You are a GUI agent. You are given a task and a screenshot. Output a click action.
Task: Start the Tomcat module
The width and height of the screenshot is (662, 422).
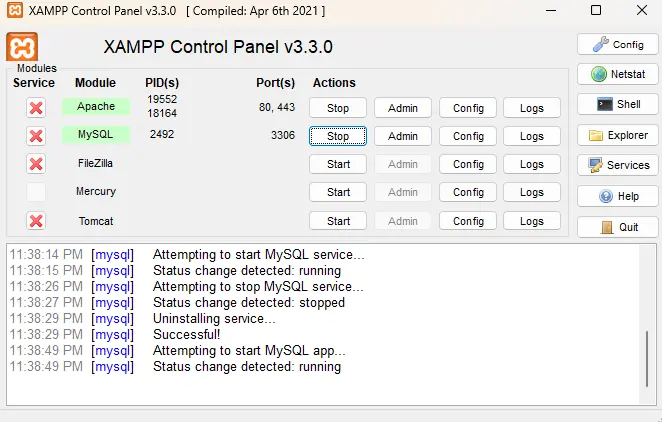338,221
